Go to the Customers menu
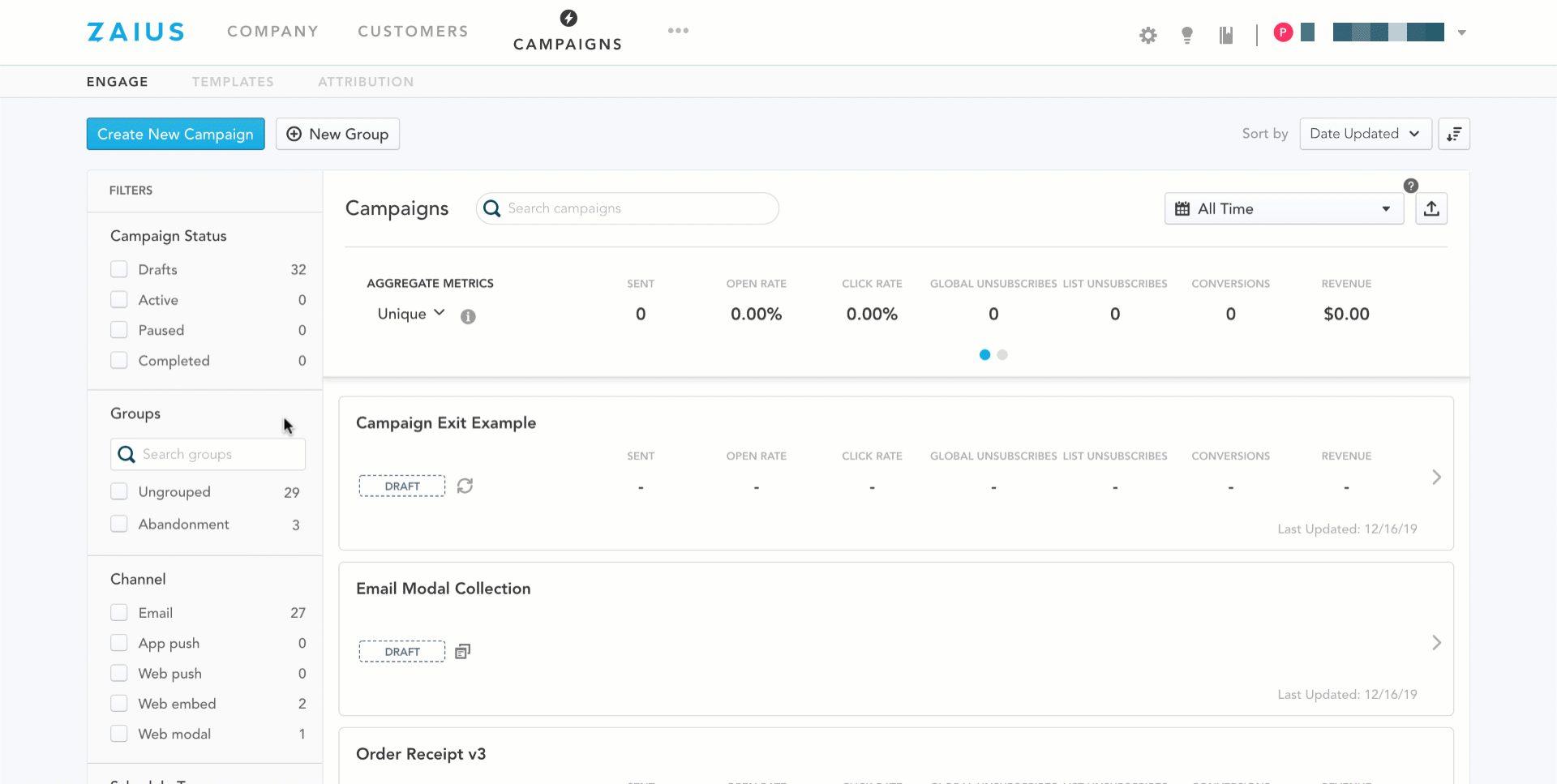 413,31
